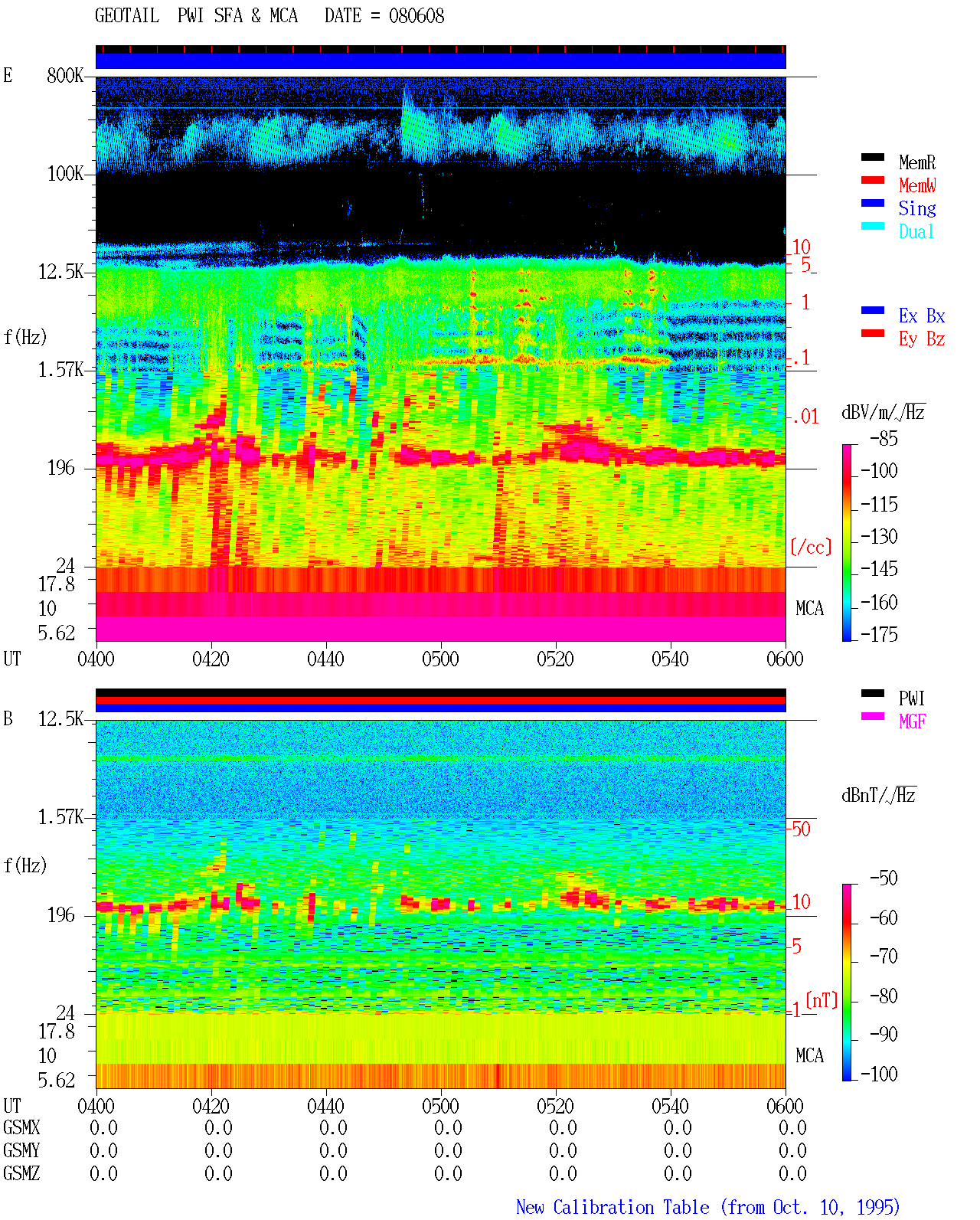Click the Sing legend label

click(x=917, y=208)
